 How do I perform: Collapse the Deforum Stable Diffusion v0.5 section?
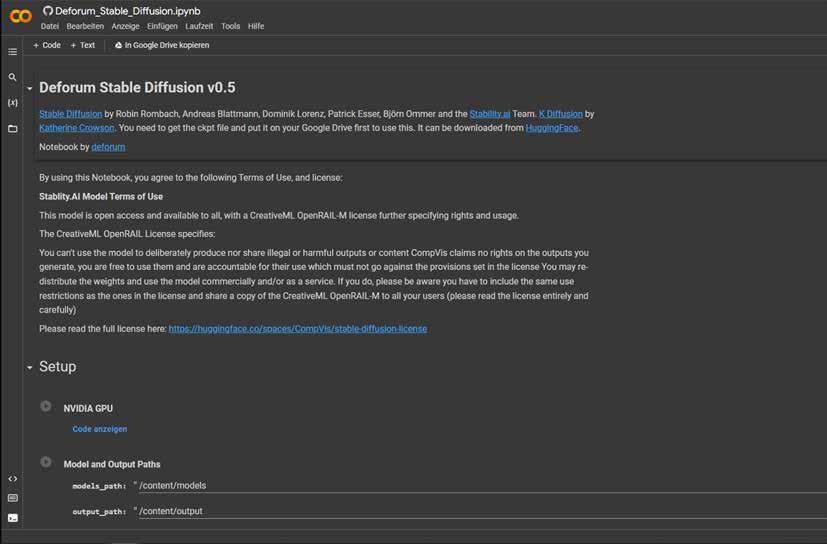30,89
